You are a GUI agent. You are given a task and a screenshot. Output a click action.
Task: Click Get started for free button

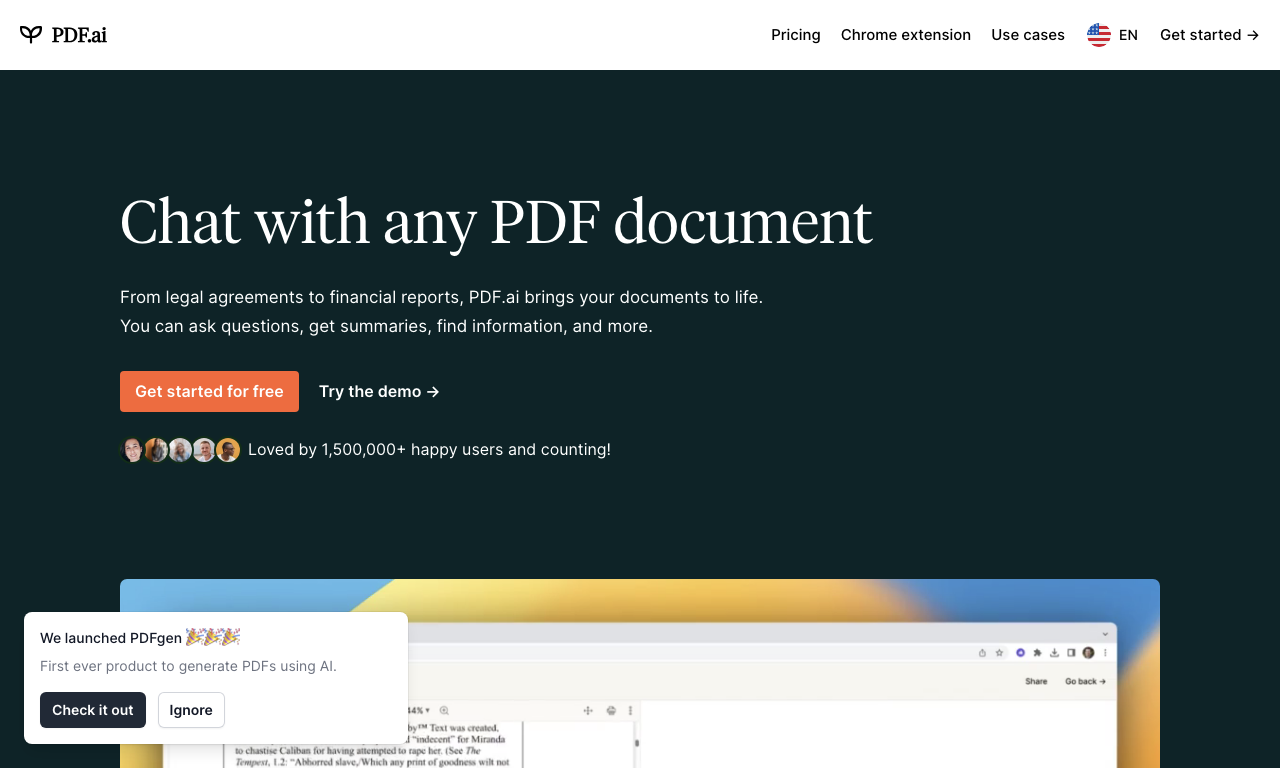click(209, 391)
